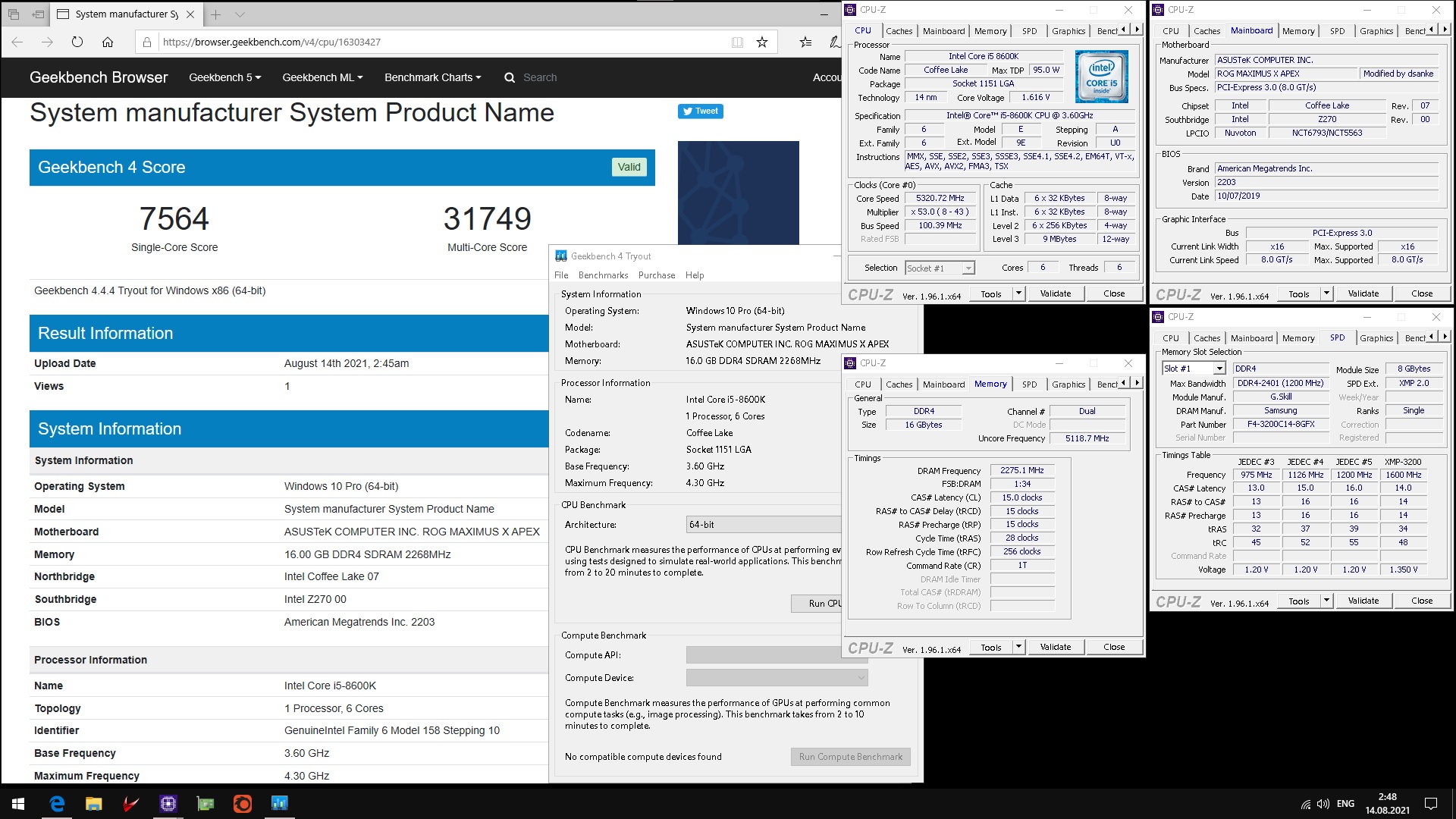Click the Run Compute Benchmark button
Image resolution: width=1456 pixels, height=819 pixels.
click(x=850, y=757)
